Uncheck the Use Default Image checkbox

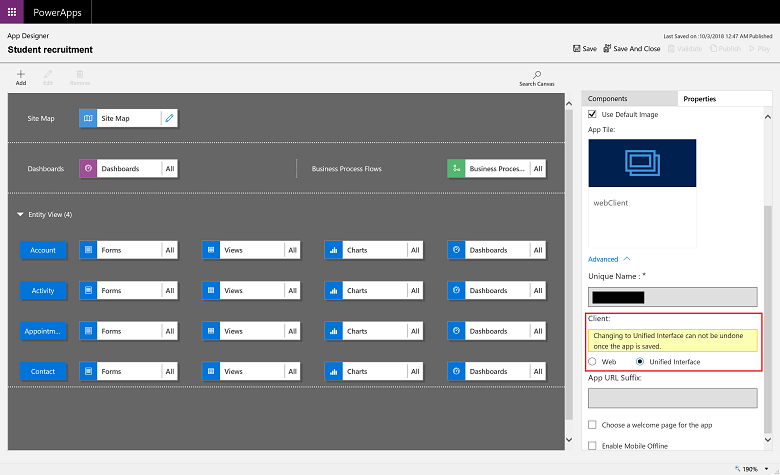593,115
